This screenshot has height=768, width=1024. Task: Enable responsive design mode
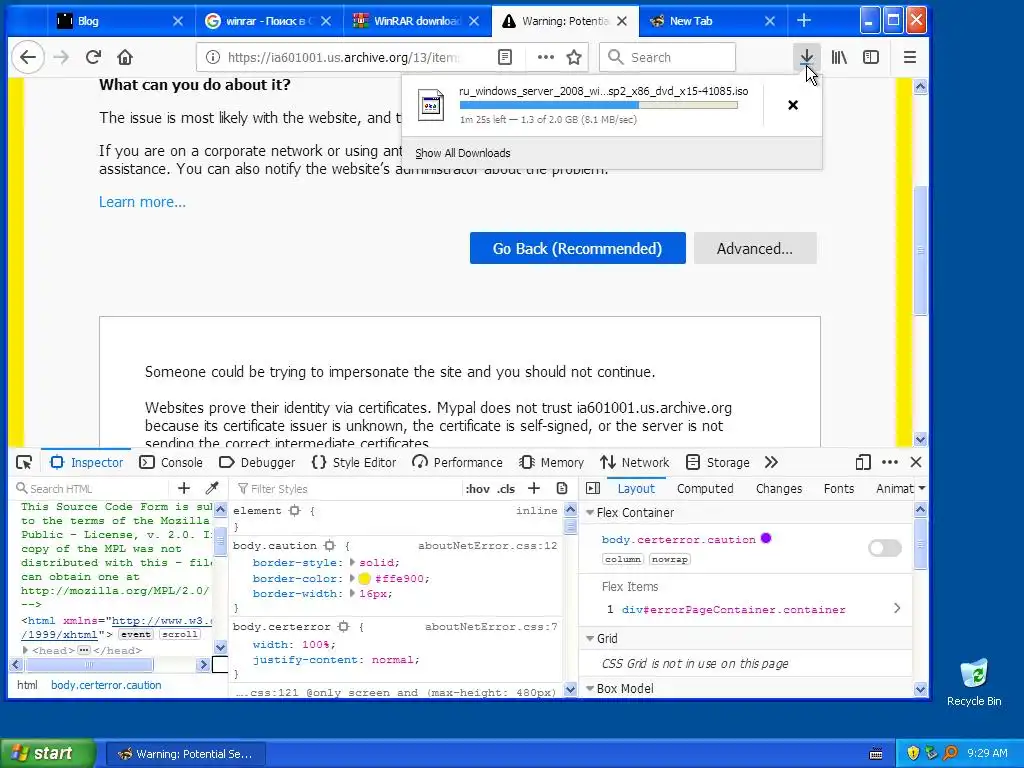point(863,462)
